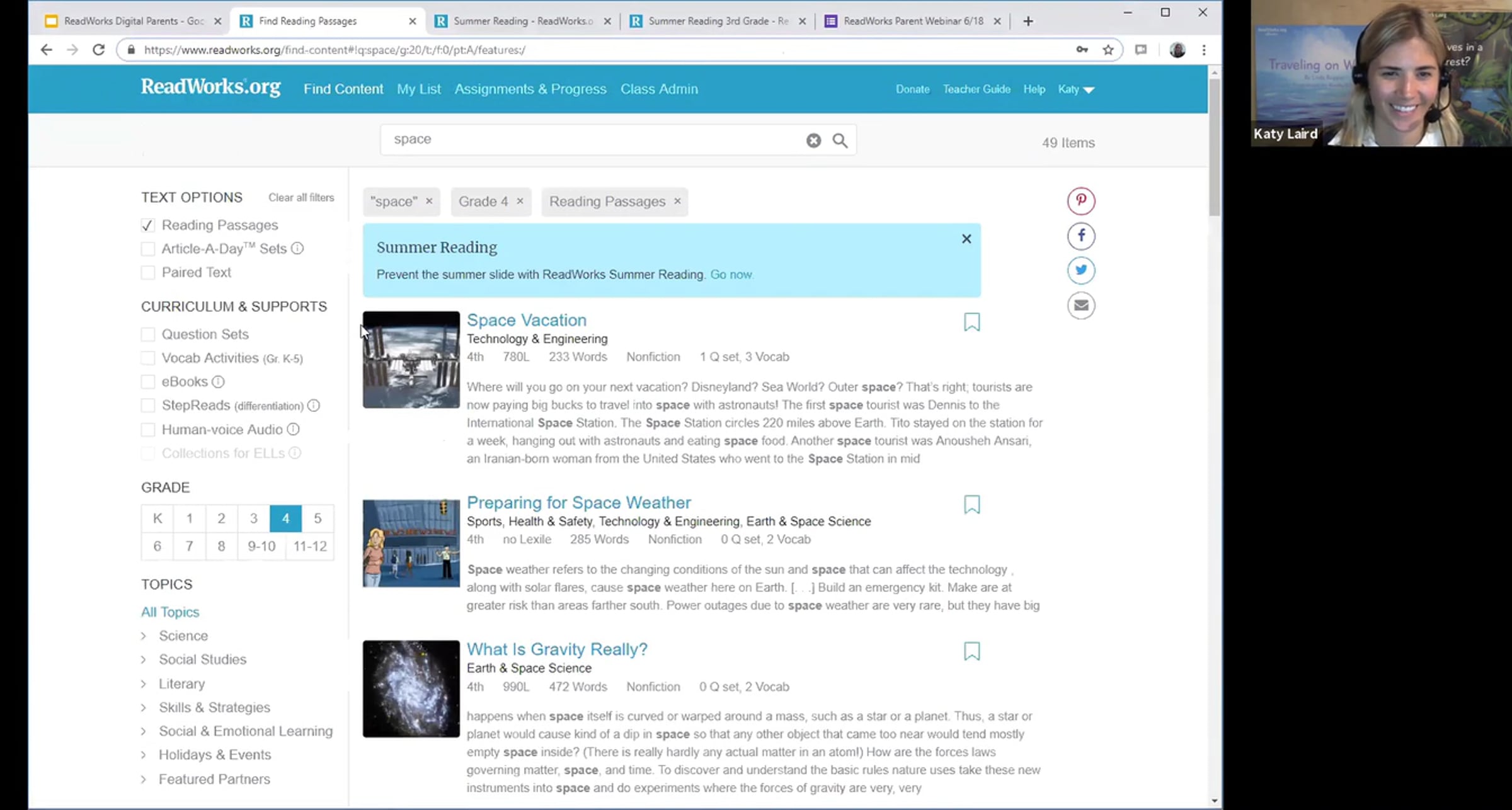Uncheck the Reading Passages filter

click(148, 225)
